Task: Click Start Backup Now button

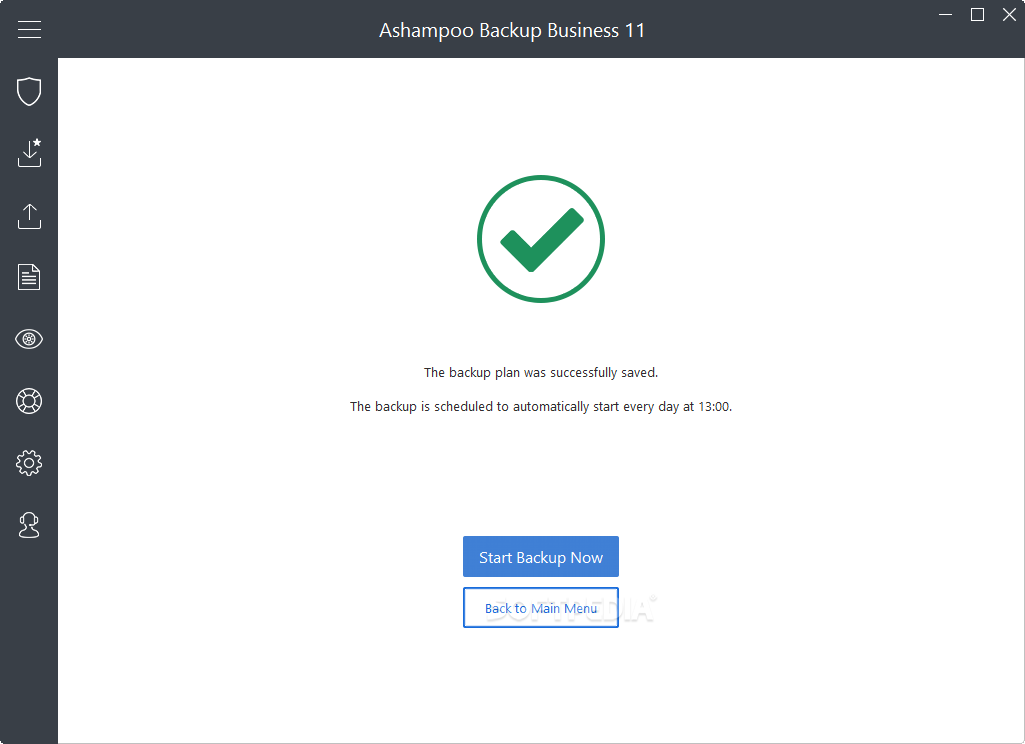Action: [541, 557]
